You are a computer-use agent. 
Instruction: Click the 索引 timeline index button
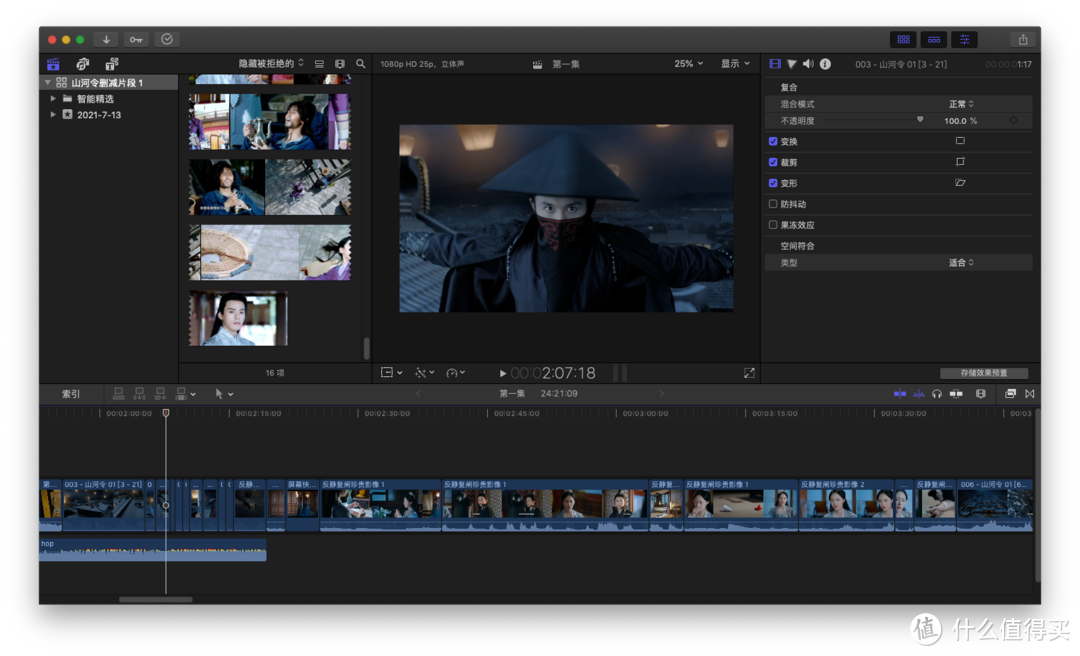[x=71, y=394]
